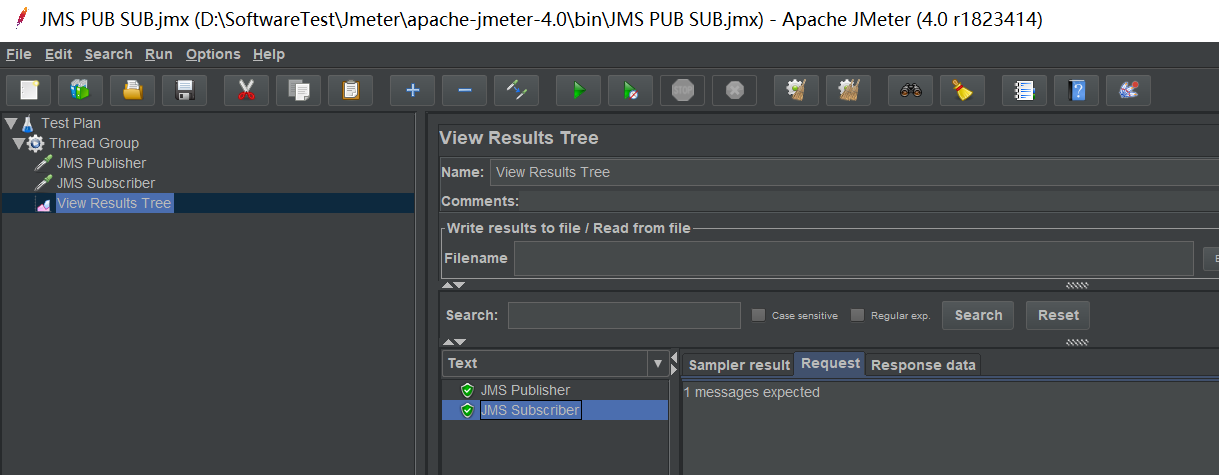This screenshot has height=475, width=1219.
Task: Open the Run menu
Action: 159,54
